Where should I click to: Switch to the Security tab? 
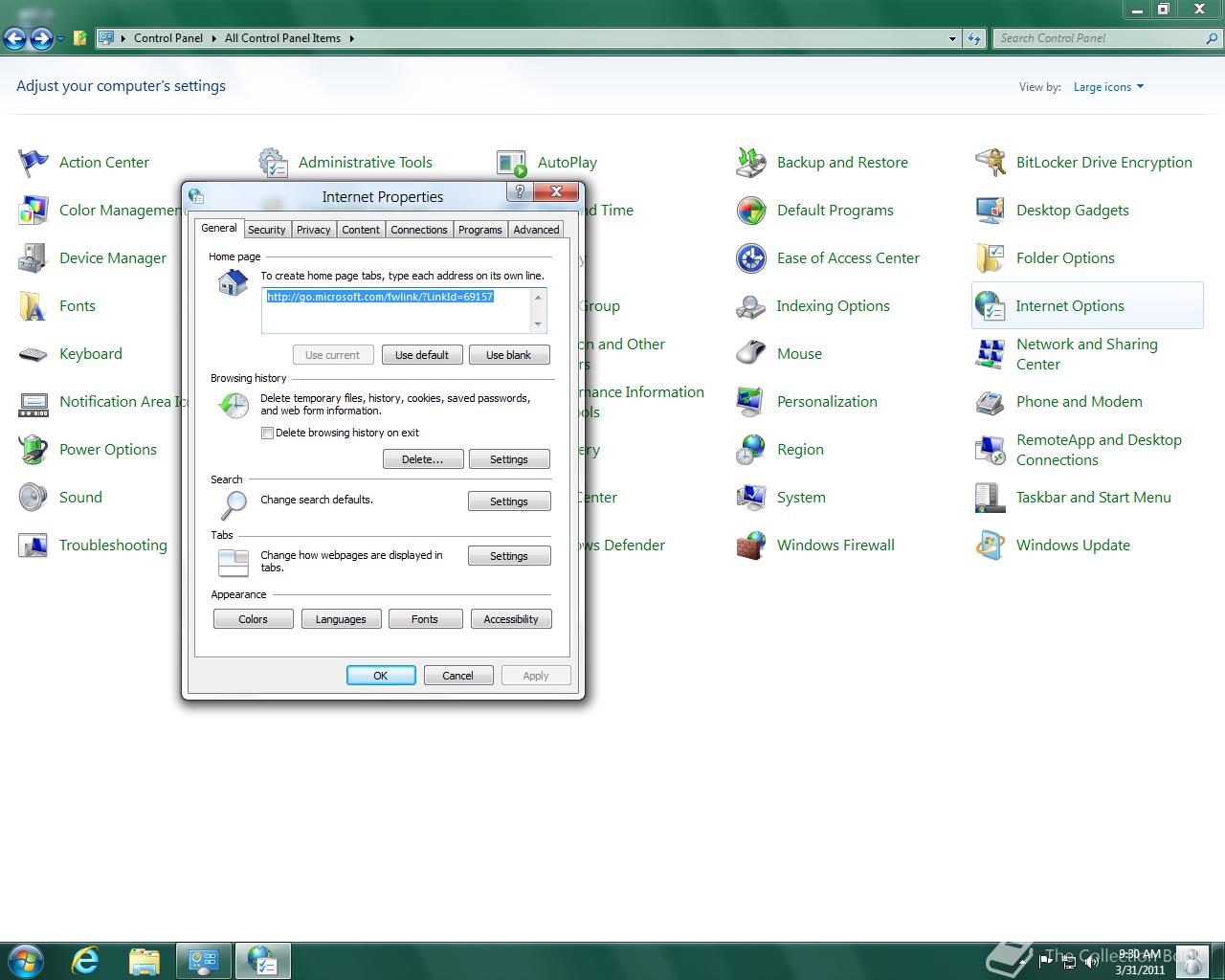tap(266, 230)
